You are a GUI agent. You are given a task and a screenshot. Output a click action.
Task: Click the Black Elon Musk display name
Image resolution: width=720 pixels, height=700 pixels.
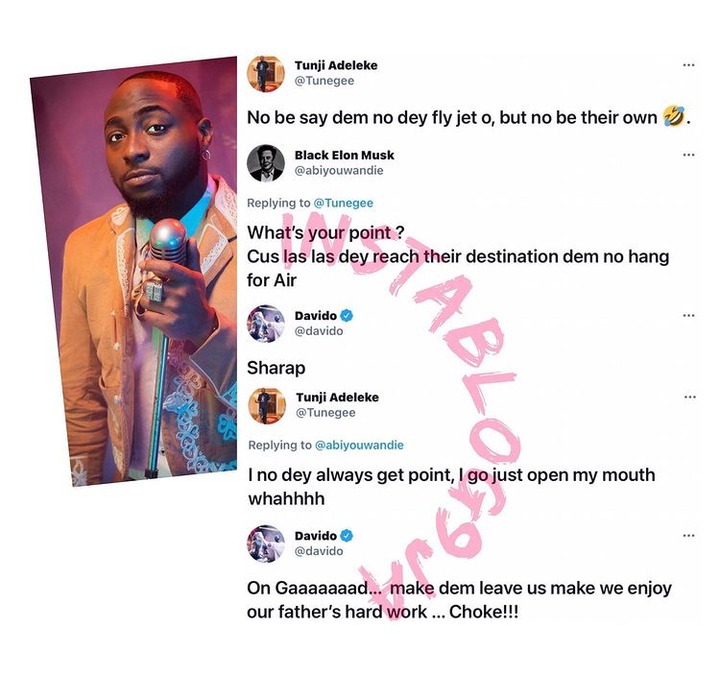pos(344,155)
